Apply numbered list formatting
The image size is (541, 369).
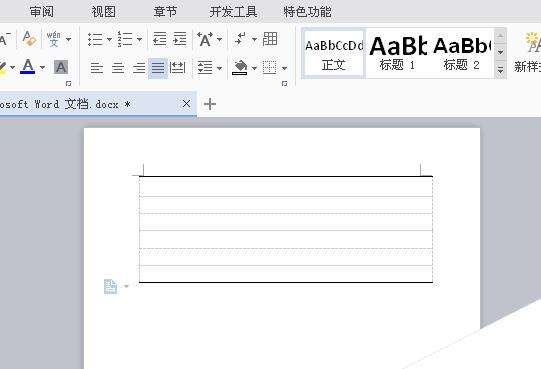(x=125, y=39)
